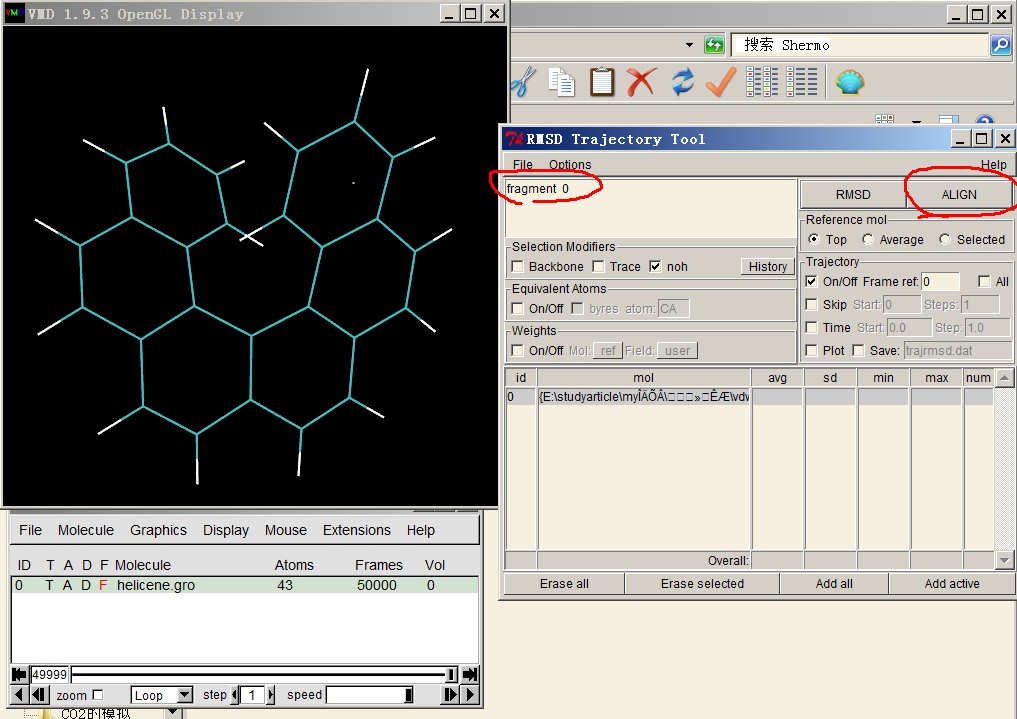Screen dimensions: 1017x719
Task: Click the Erase all button
Action: pyautogui.click(x=564, y=583)
